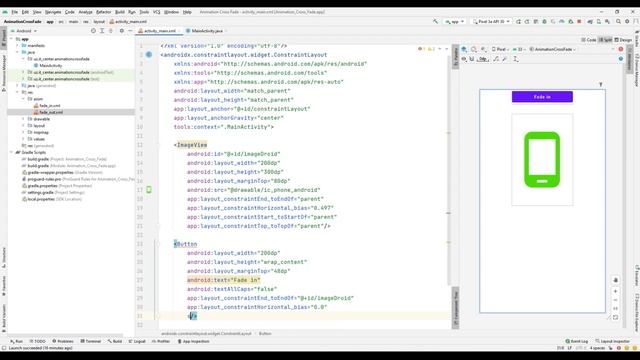640x360 pixels.
Task: Open the Palette side tab
Action: point(456,58)
